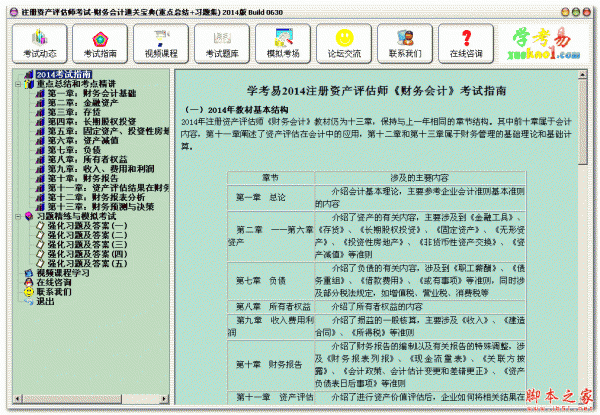Collapse the 重点总结和考点精讲 tree branch
This screenshot has width=600, height=415.
coord(18,84)
